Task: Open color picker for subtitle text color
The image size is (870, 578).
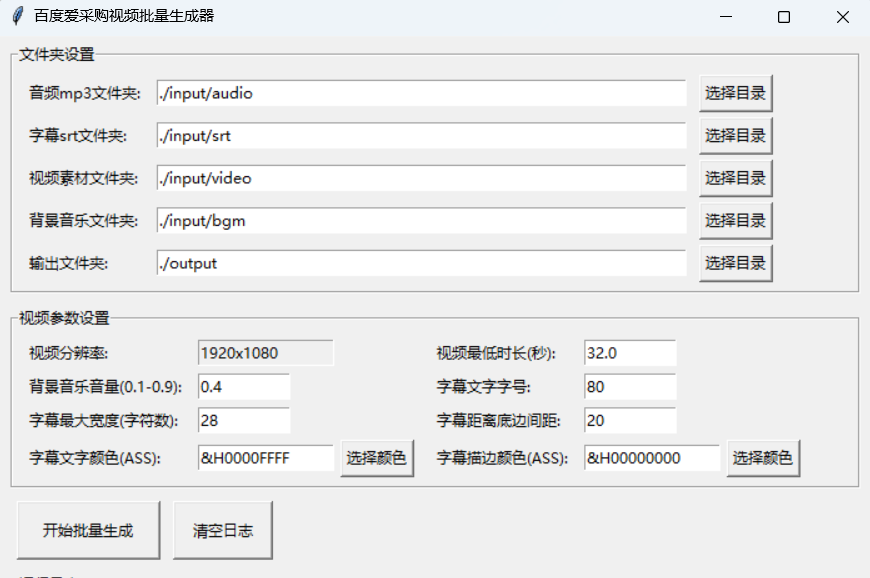Action: [x=377, y=457]
